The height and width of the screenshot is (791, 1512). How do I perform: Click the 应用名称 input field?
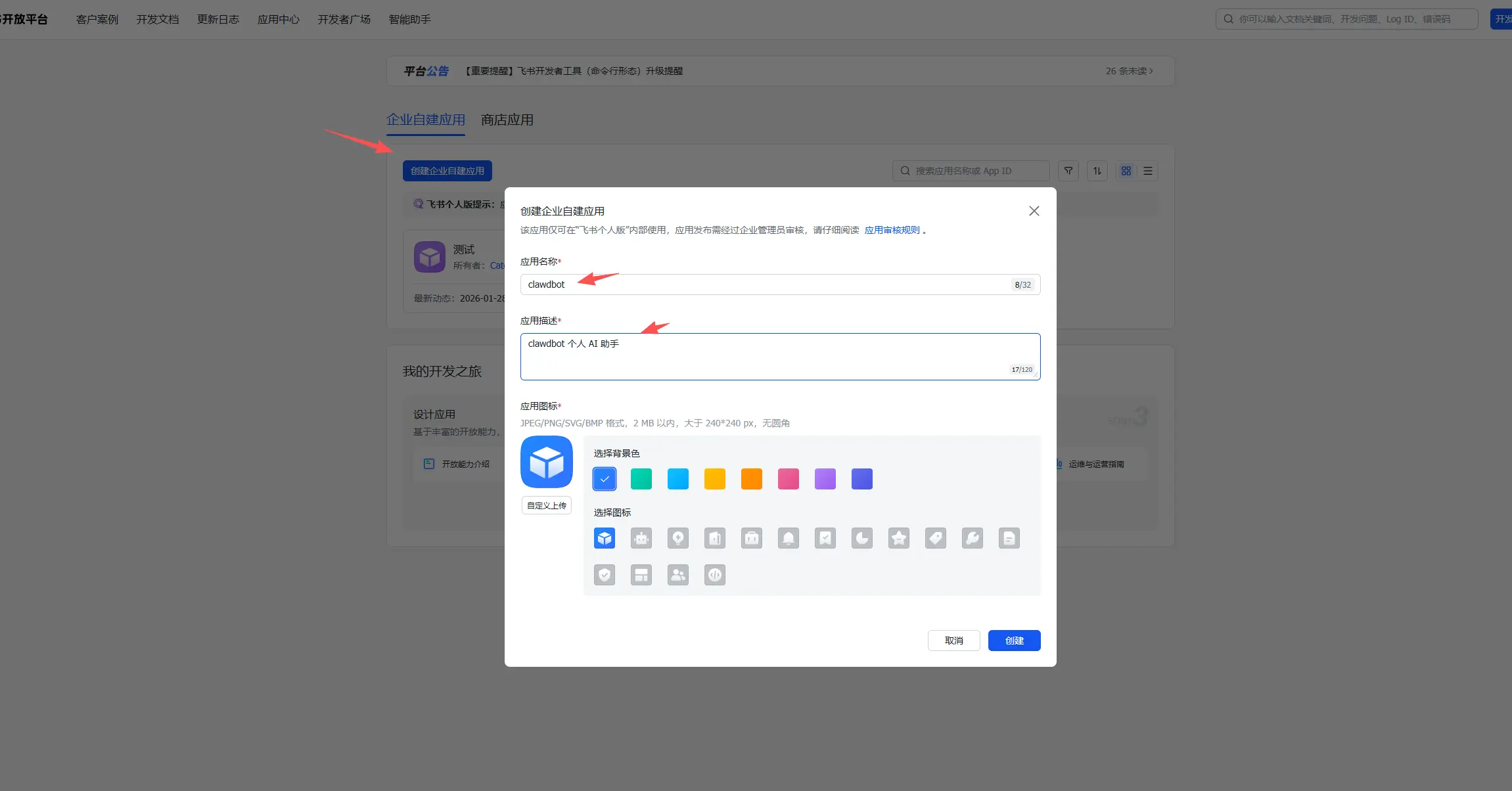pos(762,284)
